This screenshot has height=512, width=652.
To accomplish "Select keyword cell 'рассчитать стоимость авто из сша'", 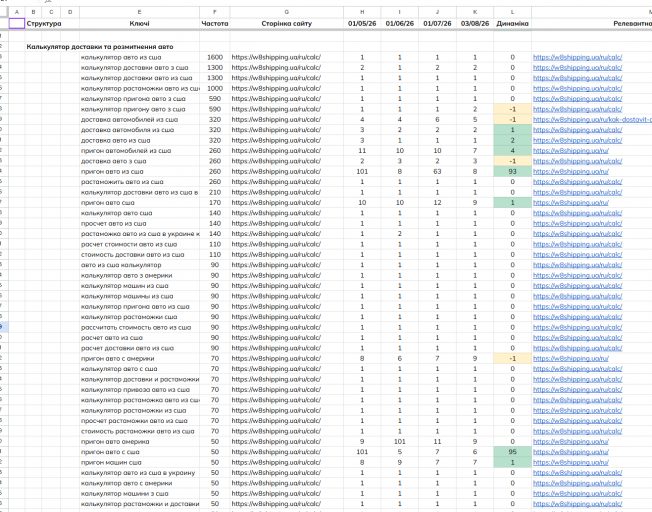I will pyautogui.click(x=139, y=328).
